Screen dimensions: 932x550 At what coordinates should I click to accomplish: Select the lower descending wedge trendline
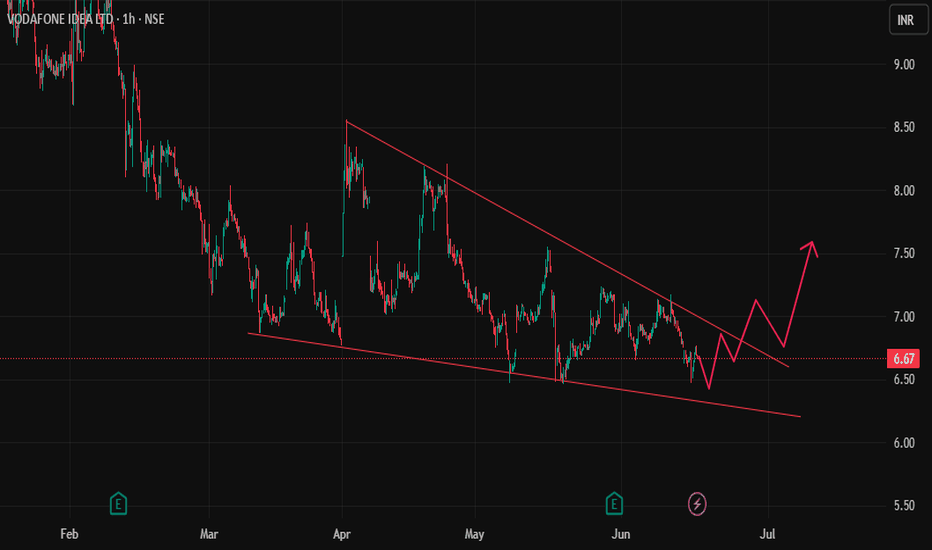point(524,375)
